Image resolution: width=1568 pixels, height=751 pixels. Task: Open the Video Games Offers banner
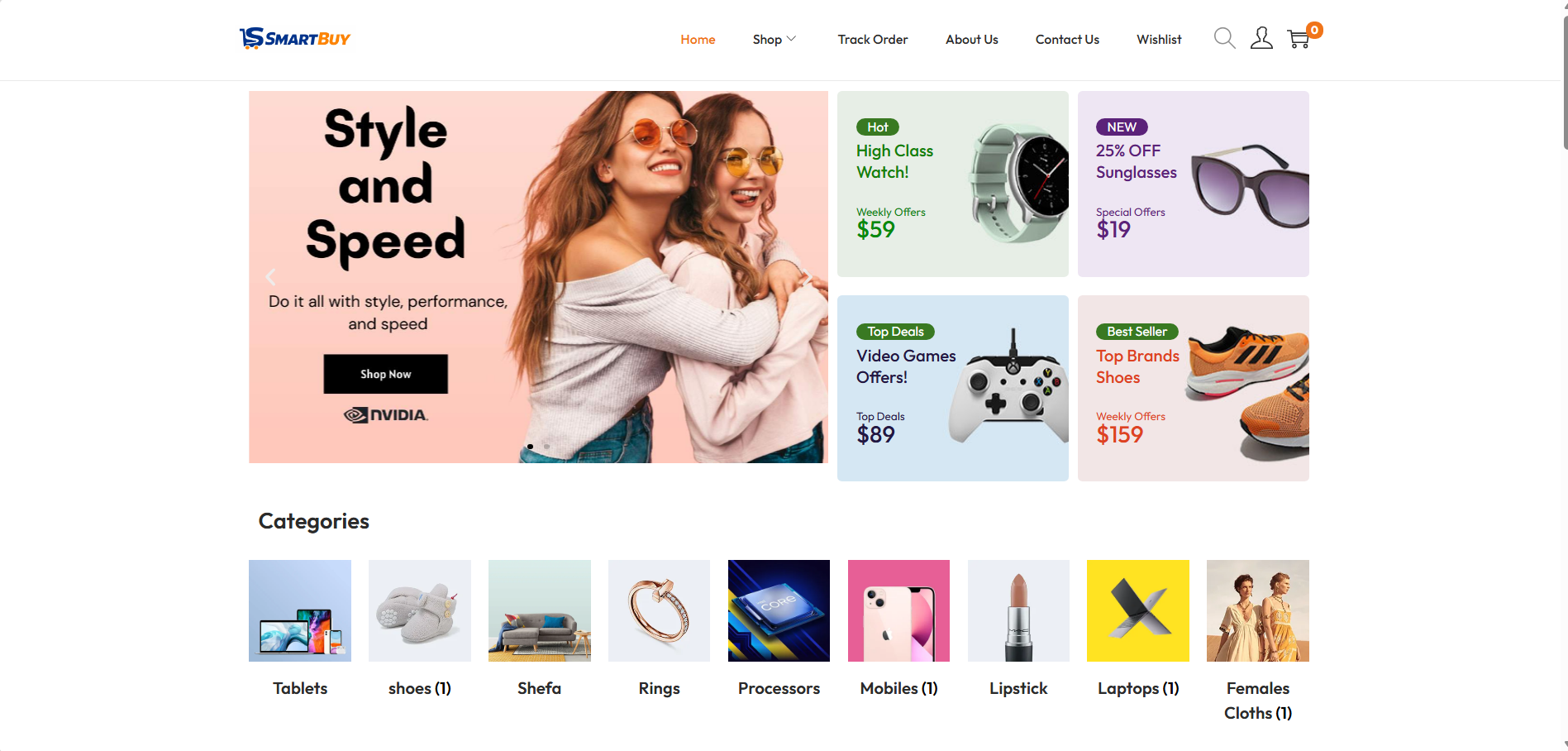tap(952, 388)
